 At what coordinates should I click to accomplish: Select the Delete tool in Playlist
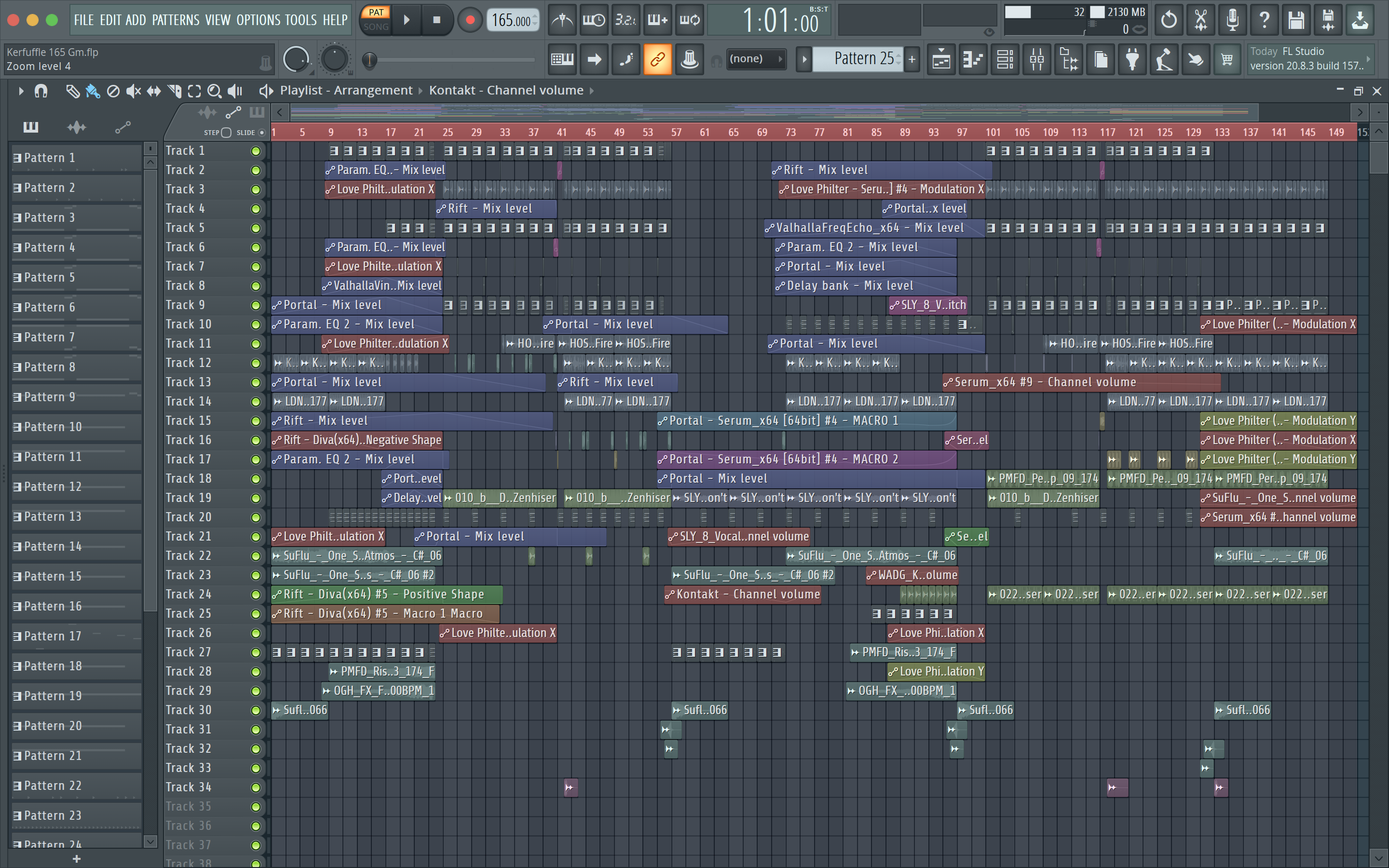tap(113, 91)
